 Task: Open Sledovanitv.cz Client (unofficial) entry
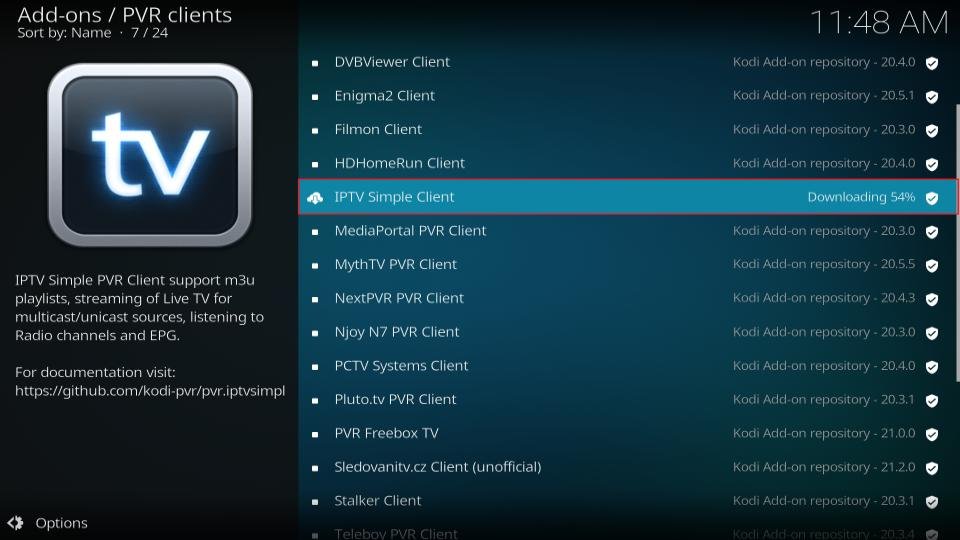click(x=627, y=467)
